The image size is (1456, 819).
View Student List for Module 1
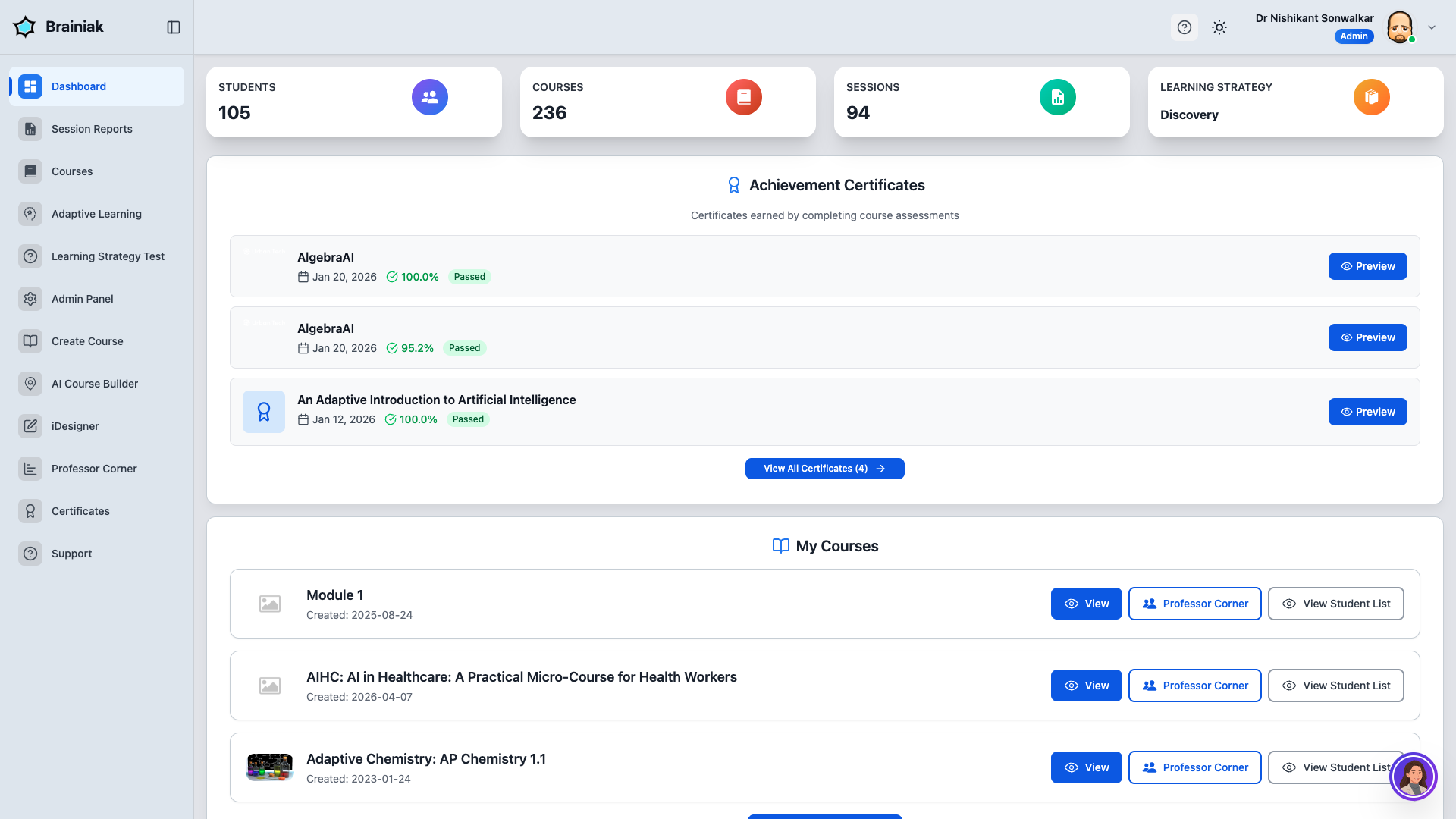1335,604
